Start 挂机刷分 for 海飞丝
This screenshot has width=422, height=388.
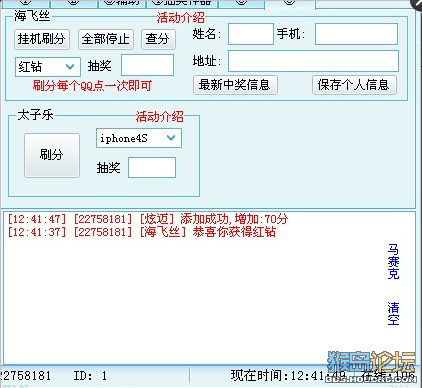tap(42, 39)
